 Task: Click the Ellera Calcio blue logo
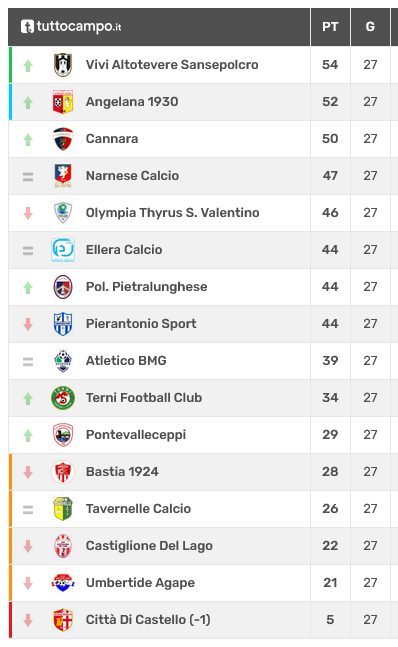[63, 250]
